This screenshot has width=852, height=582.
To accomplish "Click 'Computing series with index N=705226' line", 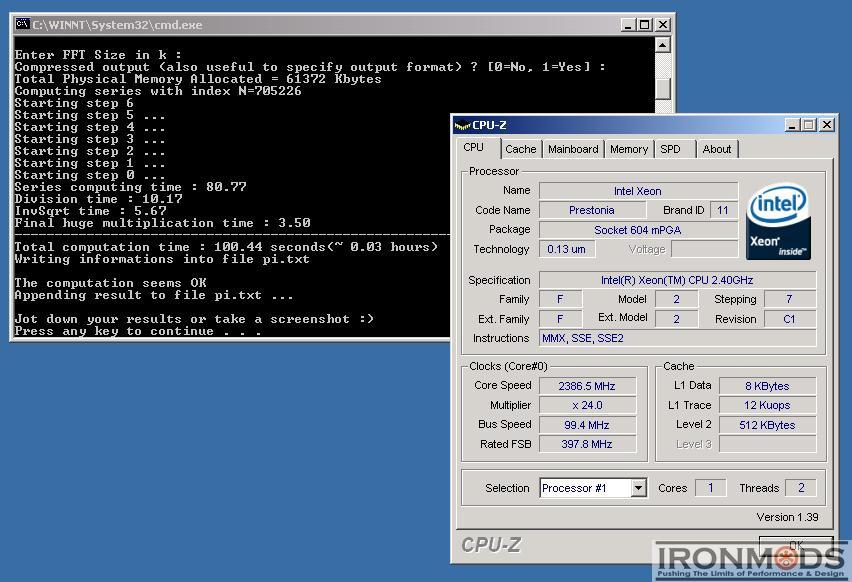I will point(158,91).
